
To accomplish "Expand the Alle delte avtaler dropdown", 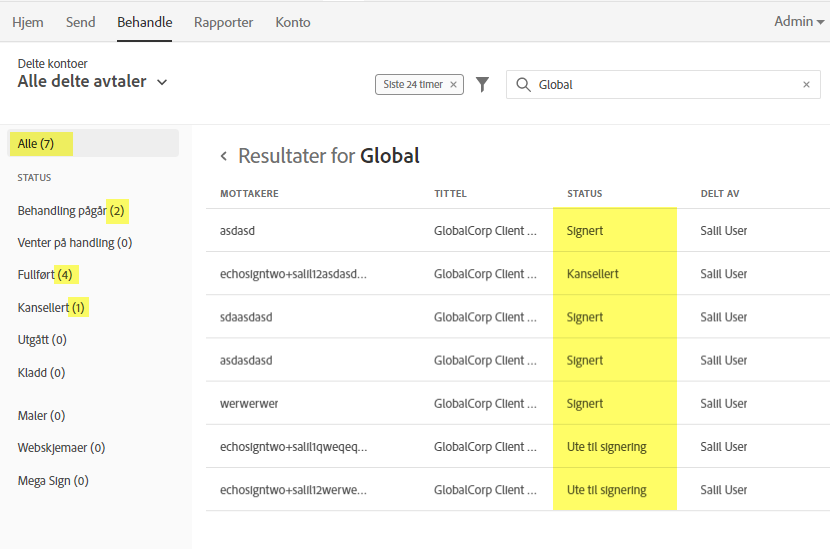I will pyautogui.click(x=162, y=82).
